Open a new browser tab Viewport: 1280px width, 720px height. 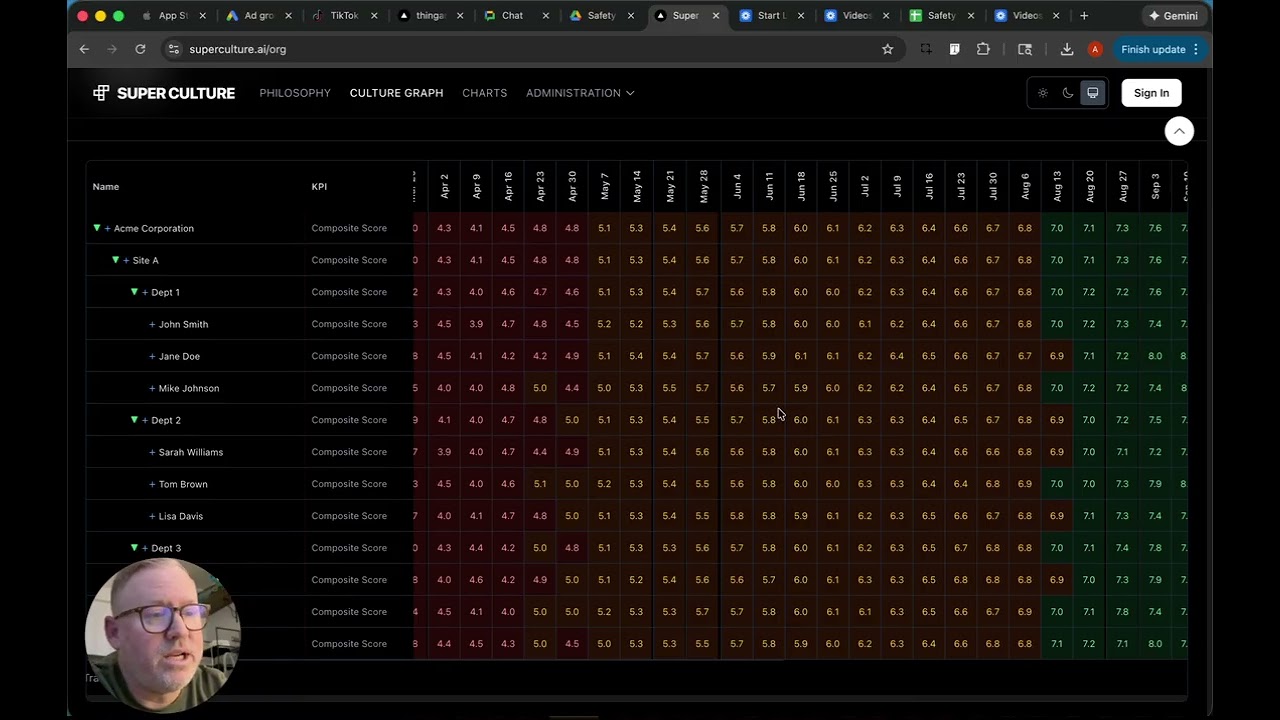tap(1084, 16)
